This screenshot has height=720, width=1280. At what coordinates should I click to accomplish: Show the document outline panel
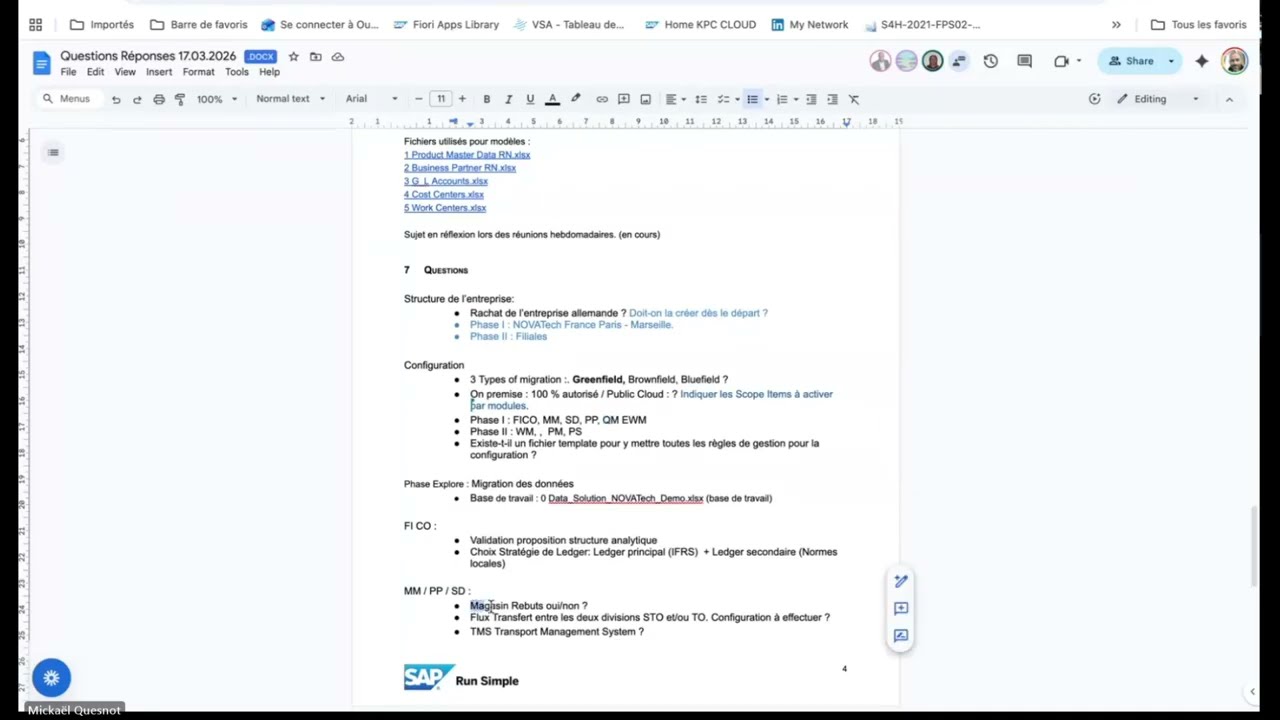[53, 152]
